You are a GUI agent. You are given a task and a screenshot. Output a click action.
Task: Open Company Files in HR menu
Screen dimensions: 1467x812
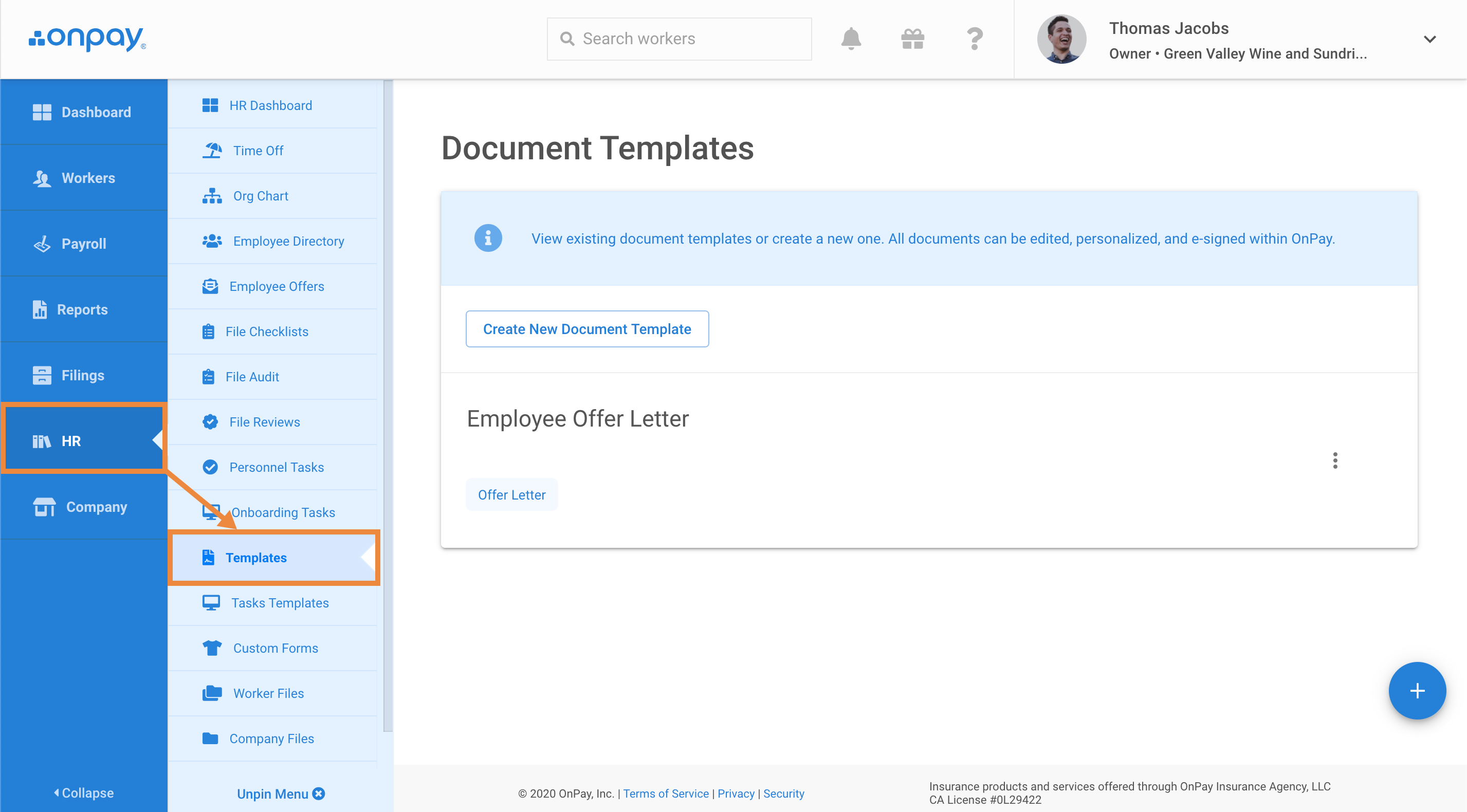coord(273,738)
